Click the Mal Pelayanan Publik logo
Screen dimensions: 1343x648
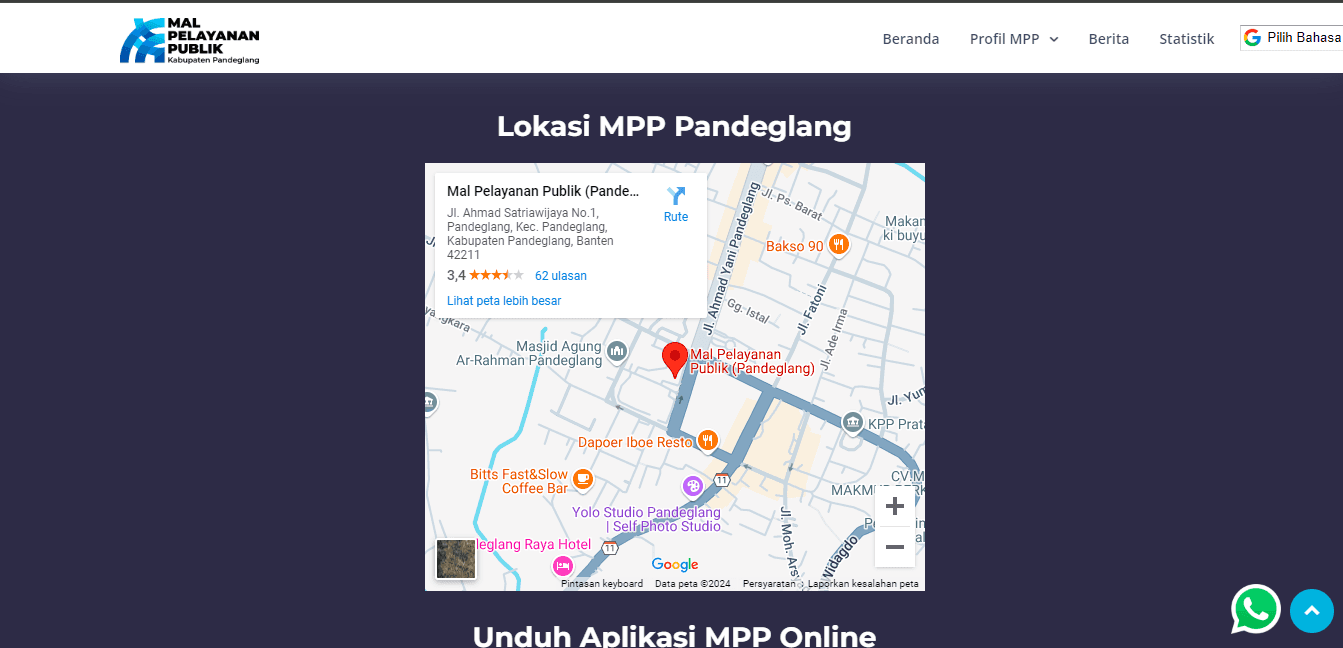[x=189, y=40]
